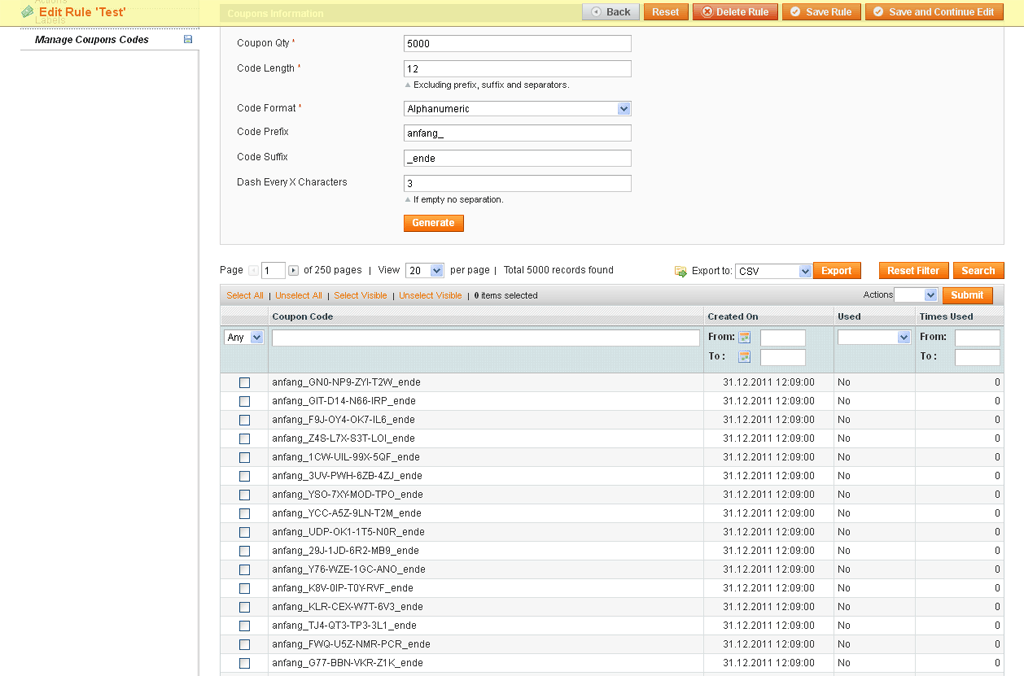Click the Created On From date field
The width and height of the screenshot is (1024, 676).
pos(783,338)
